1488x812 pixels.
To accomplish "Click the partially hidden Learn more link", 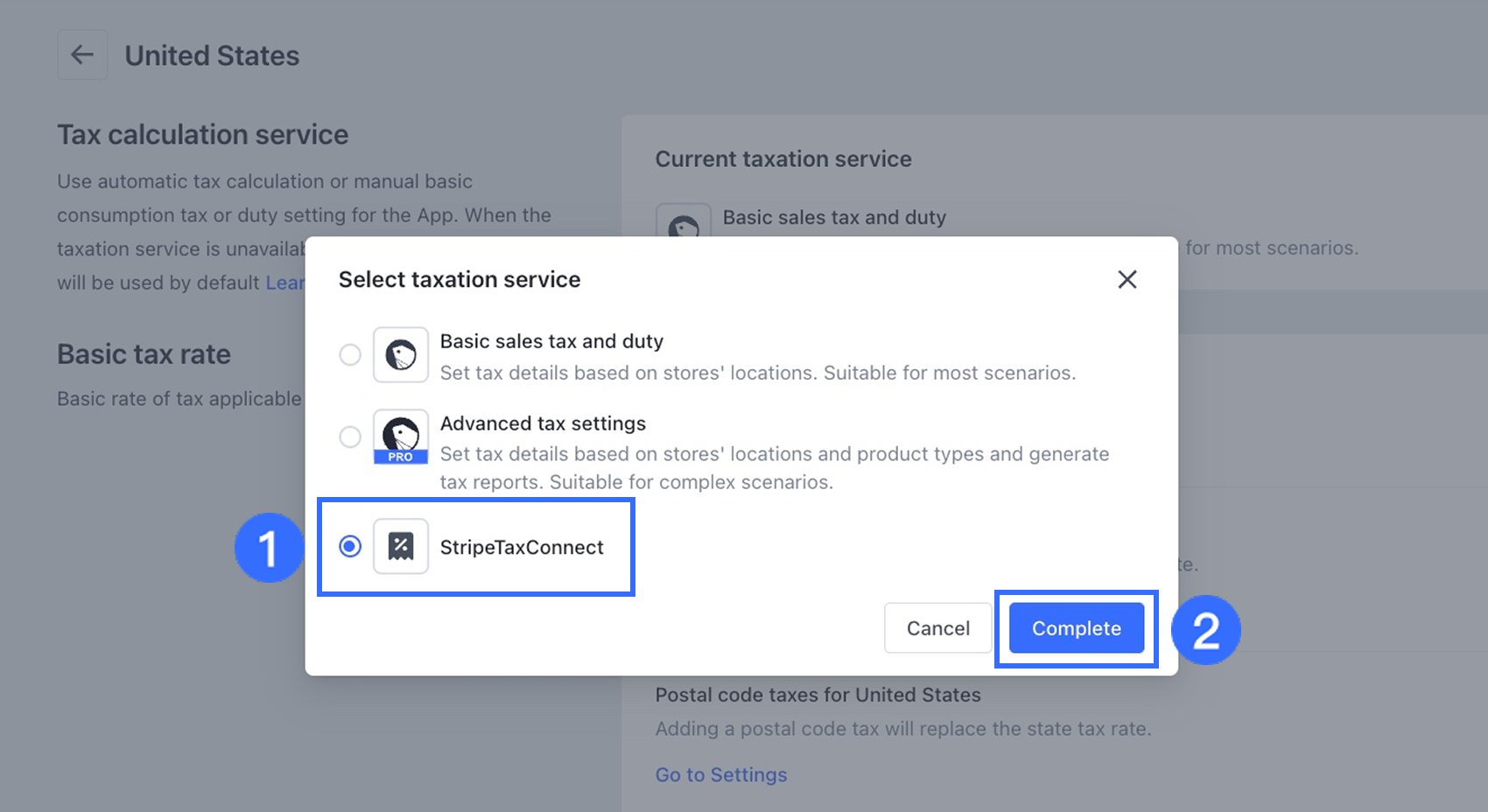I will 285,283.
